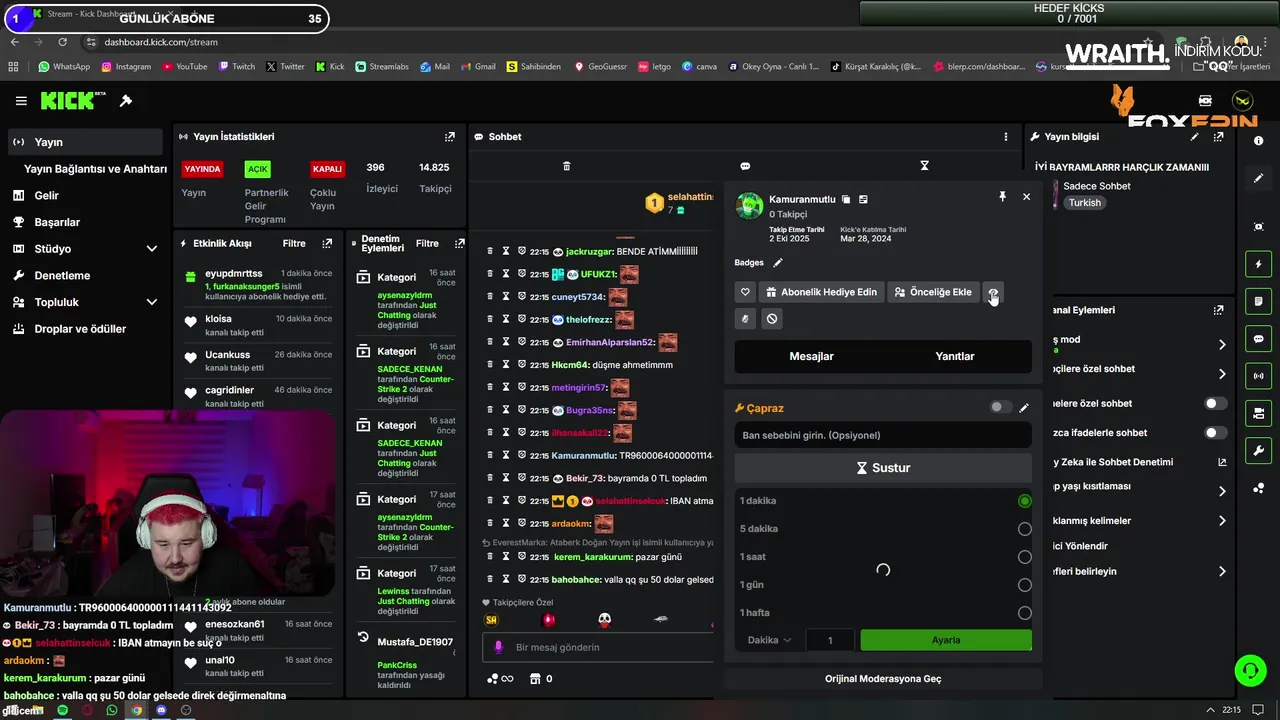Viewport: 1280px width, 720px height.
Task: Open the Sohbet panel three-dot menu
Action: pos(1006,137)
